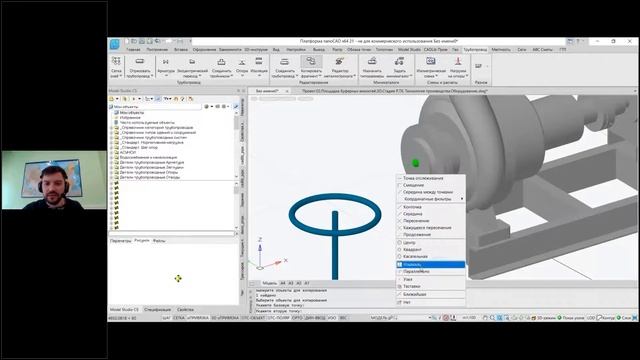This screenshot has width=640, height=360.
Task: Click the Копировать фрагмент icon
Action: 311,61
